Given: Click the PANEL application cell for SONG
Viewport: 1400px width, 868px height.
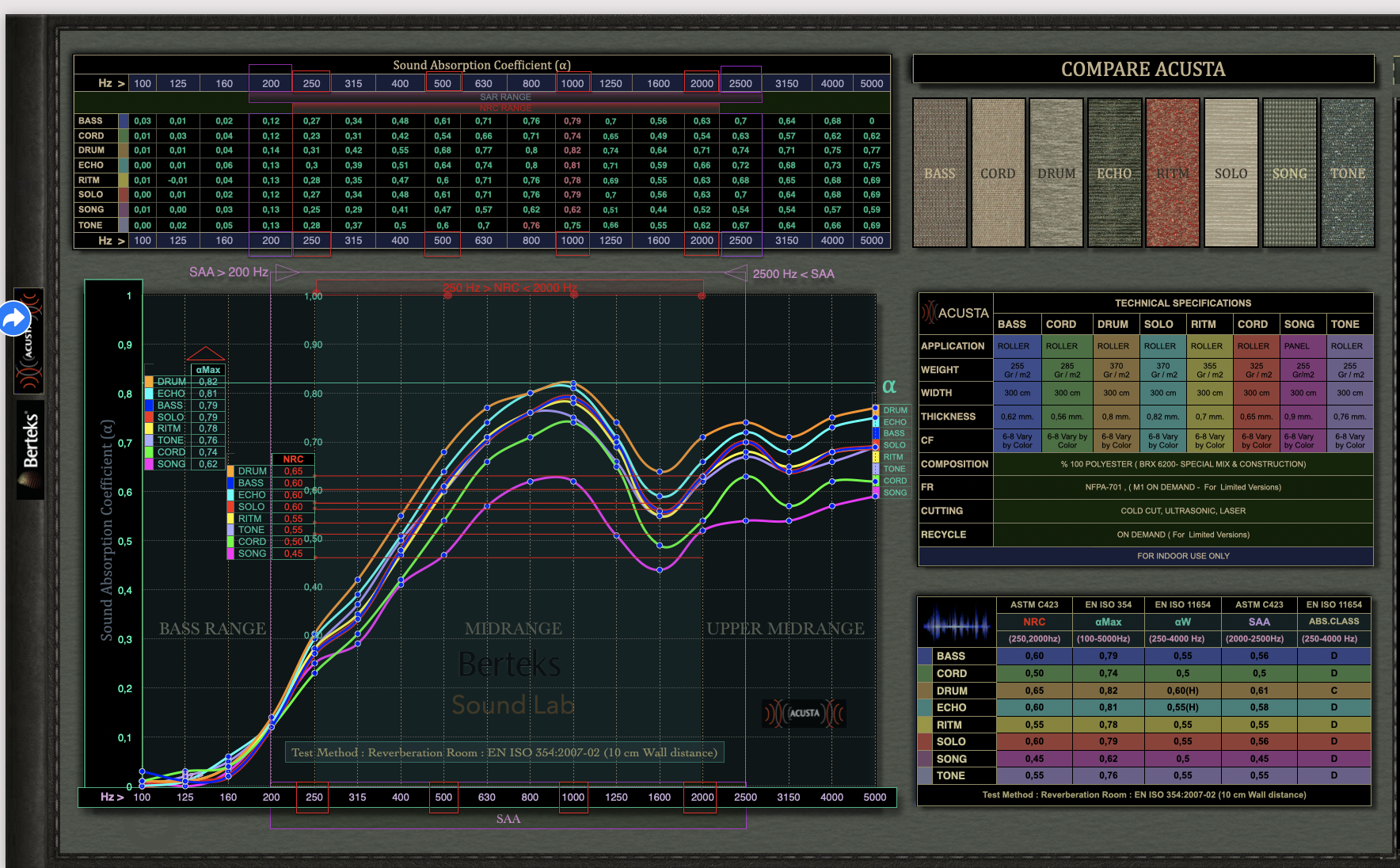Looking at the screenshot, I should (x=1296, y=346).
